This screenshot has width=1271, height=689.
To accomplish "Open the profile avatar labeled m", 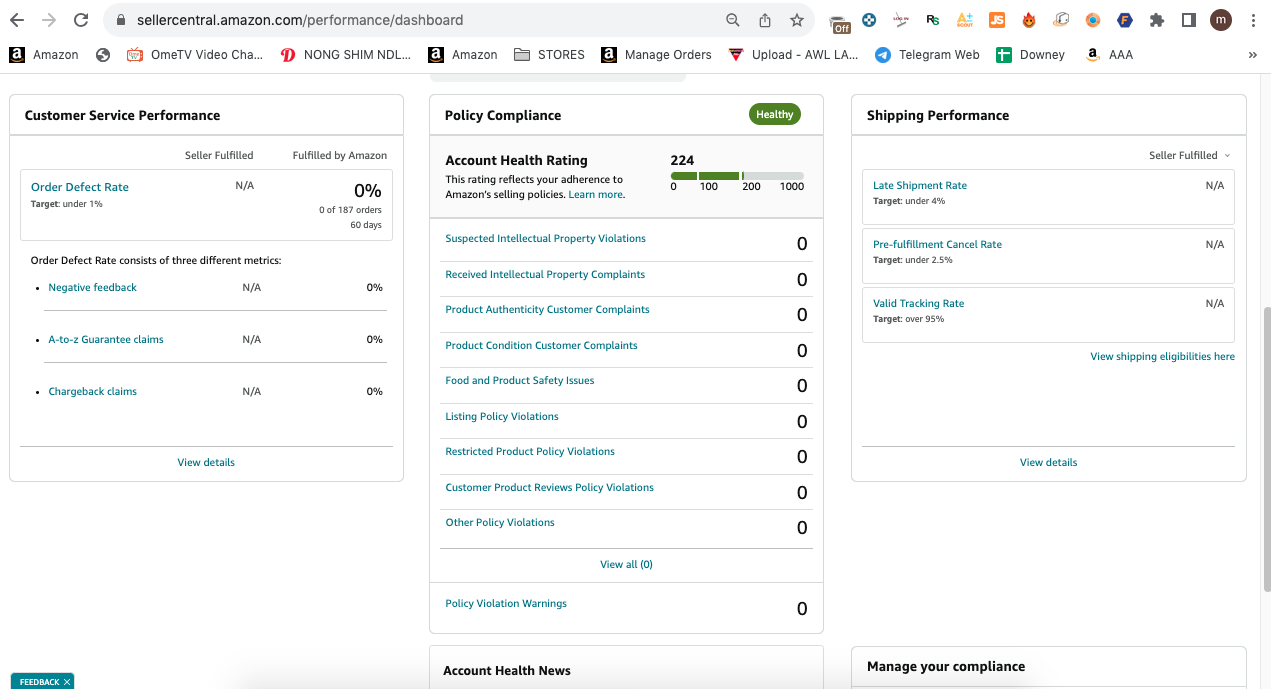I will pos(1221,20).
